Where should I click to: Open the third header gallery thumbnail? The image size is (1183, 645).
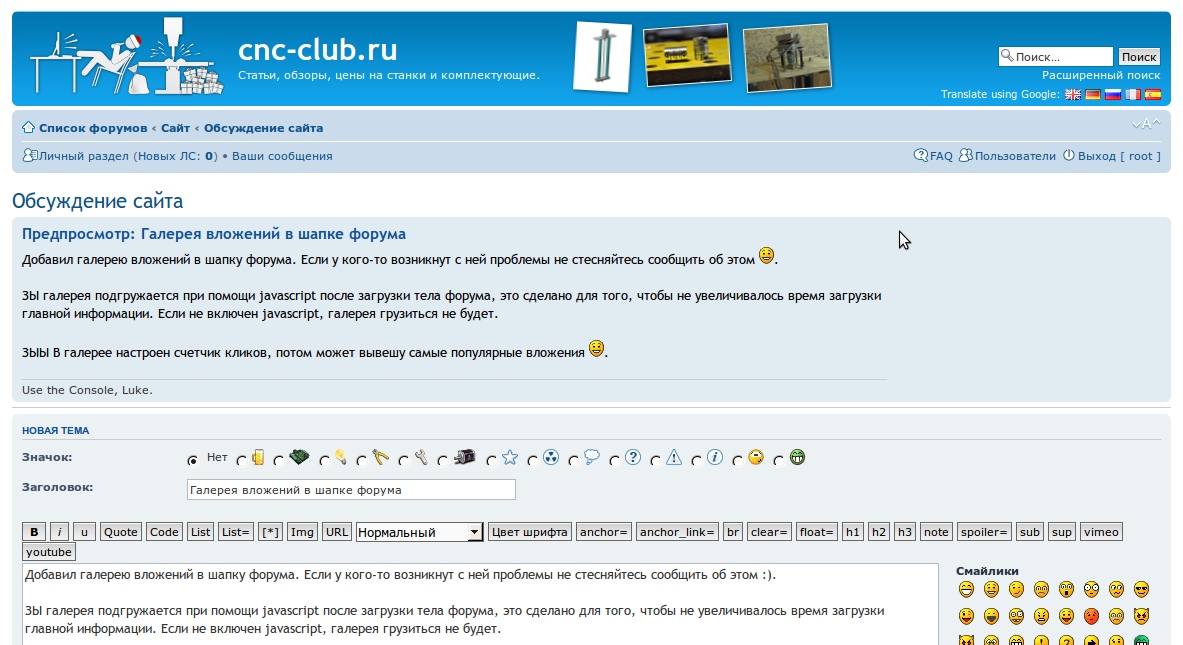point(788,57)
